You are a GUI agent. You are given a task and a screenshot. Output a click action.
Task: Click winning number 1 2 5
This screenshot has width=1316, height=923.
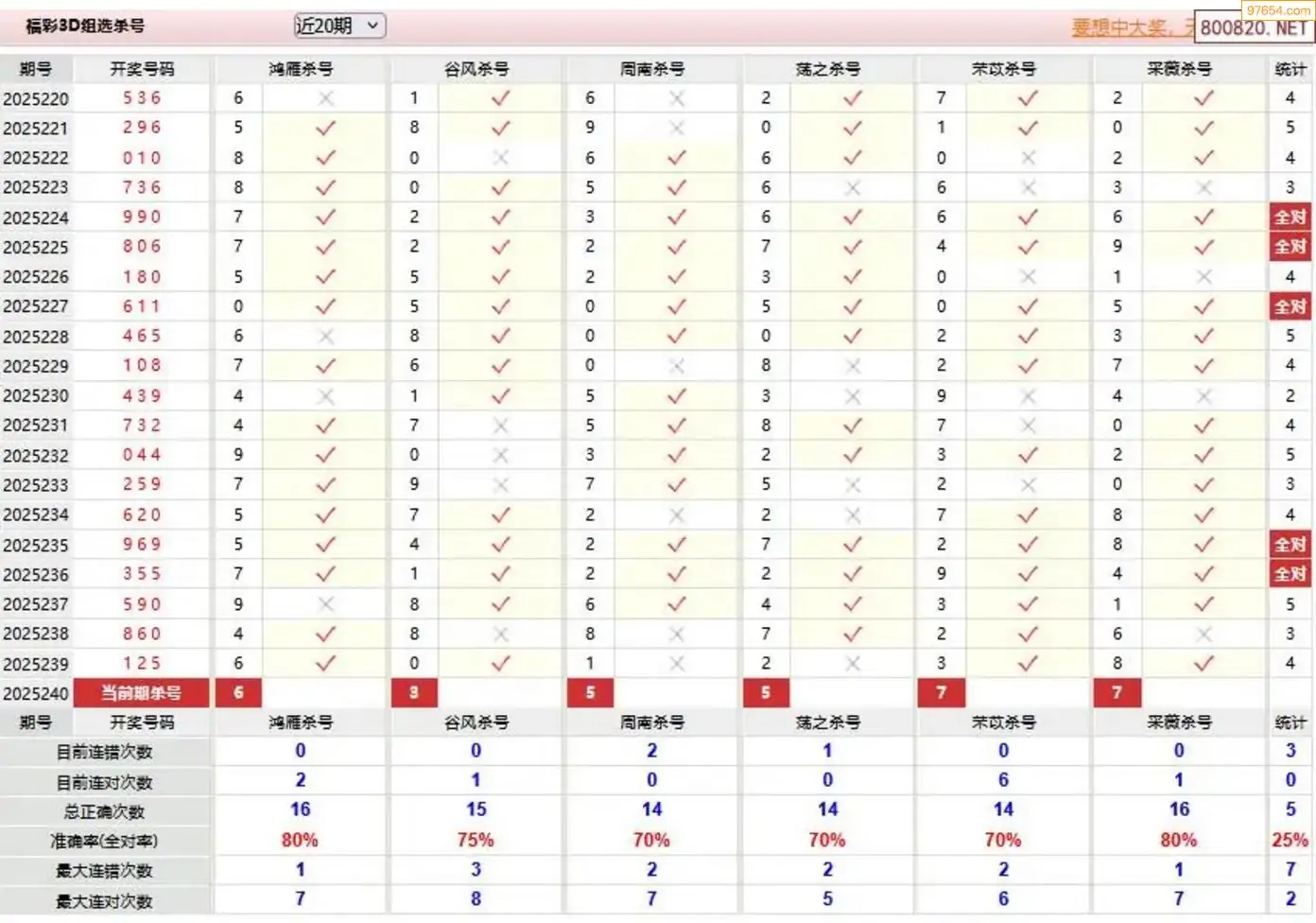pyautogui.click(x=142, y=663)
